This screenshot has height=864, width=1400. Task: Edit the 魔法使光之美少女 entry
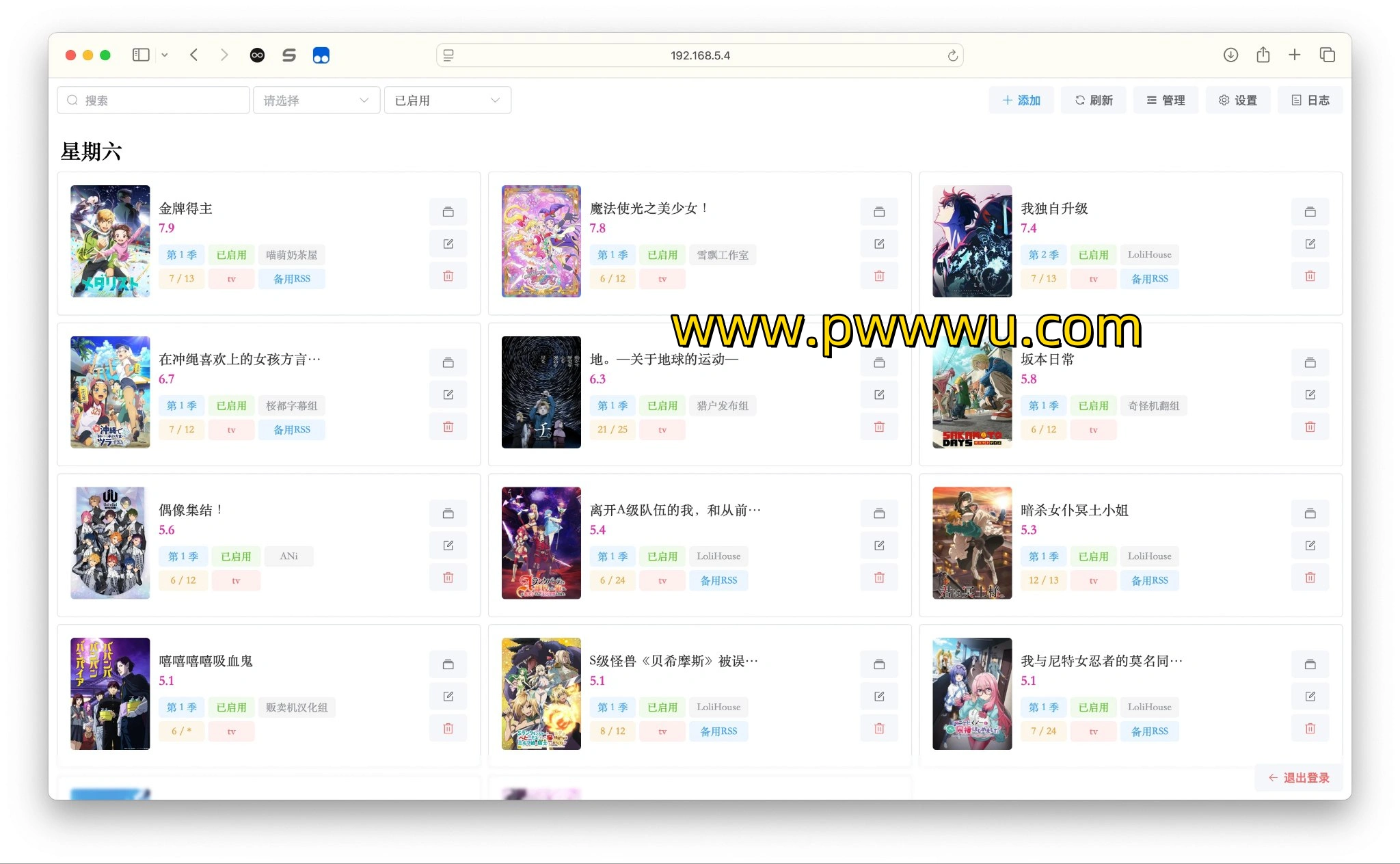(x=879, y=244)
